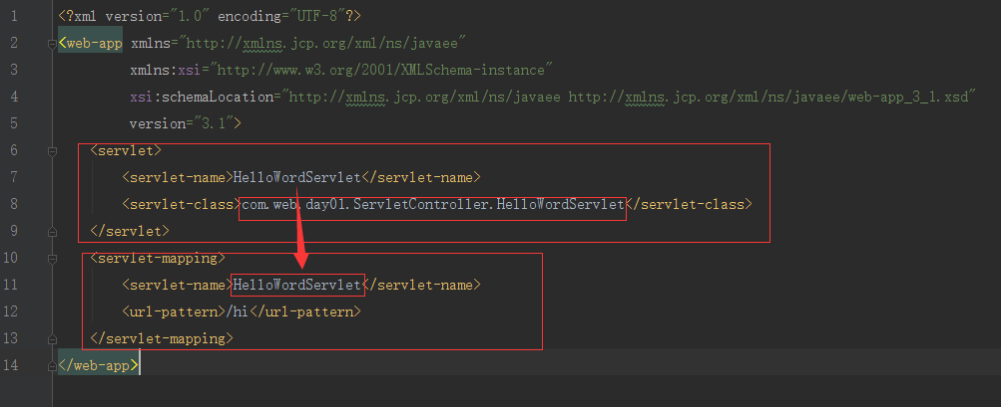Collapse the web-app fold marker on line 2

point(52,44)
